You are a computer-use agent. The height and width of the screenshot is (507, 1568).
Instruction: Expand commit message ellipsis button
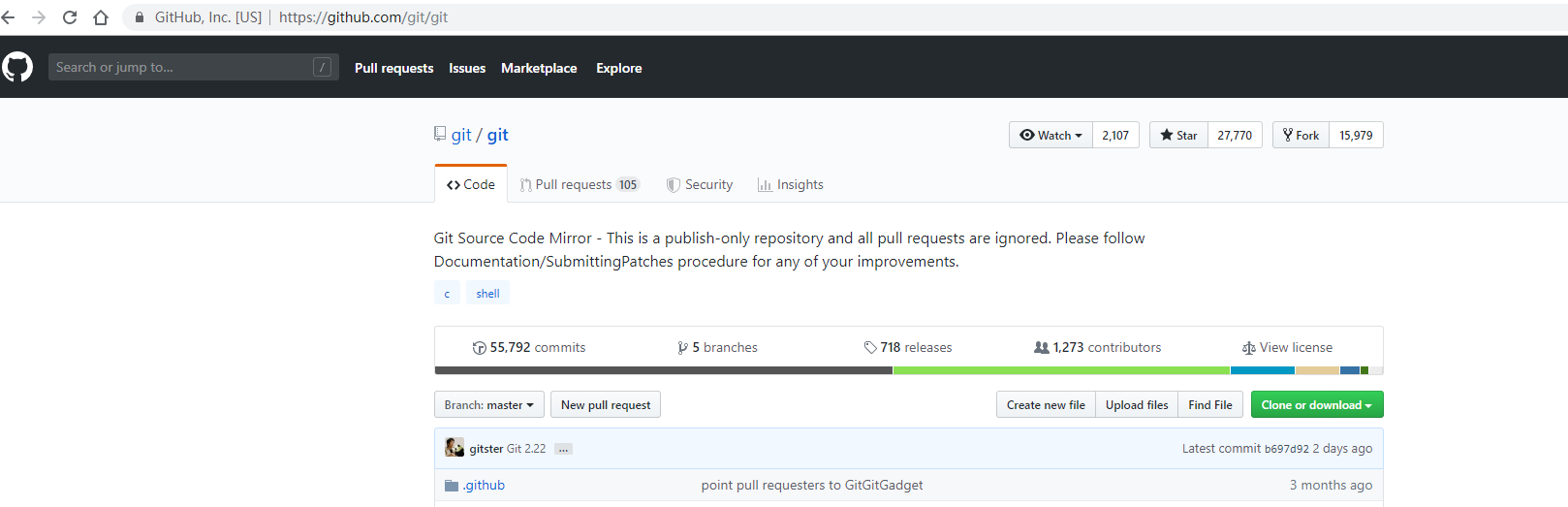click(563, 449)
